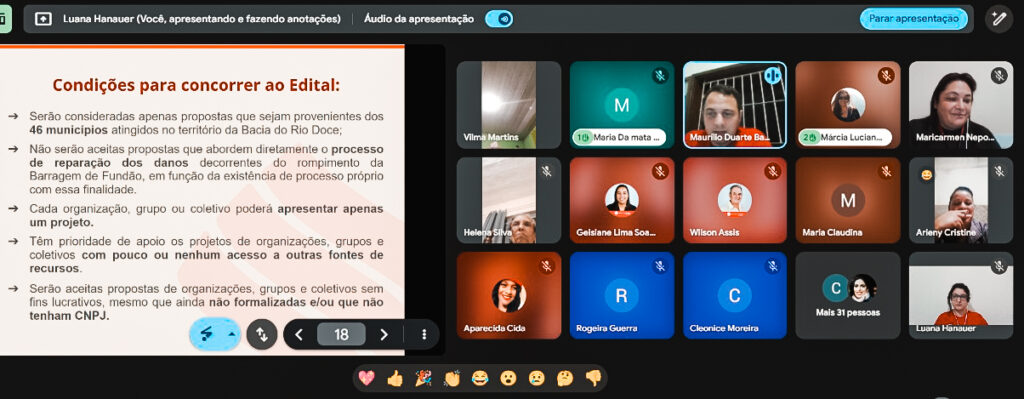Send the heart emoji reaction
The image size is (1024, 399).
click(x=368, y=378)
